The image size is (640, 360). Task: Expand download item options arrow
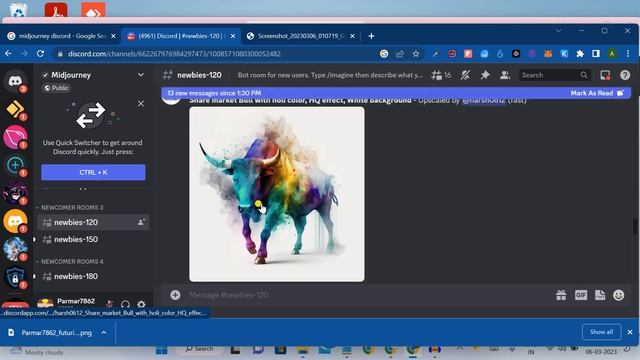[x=104, y=333]
